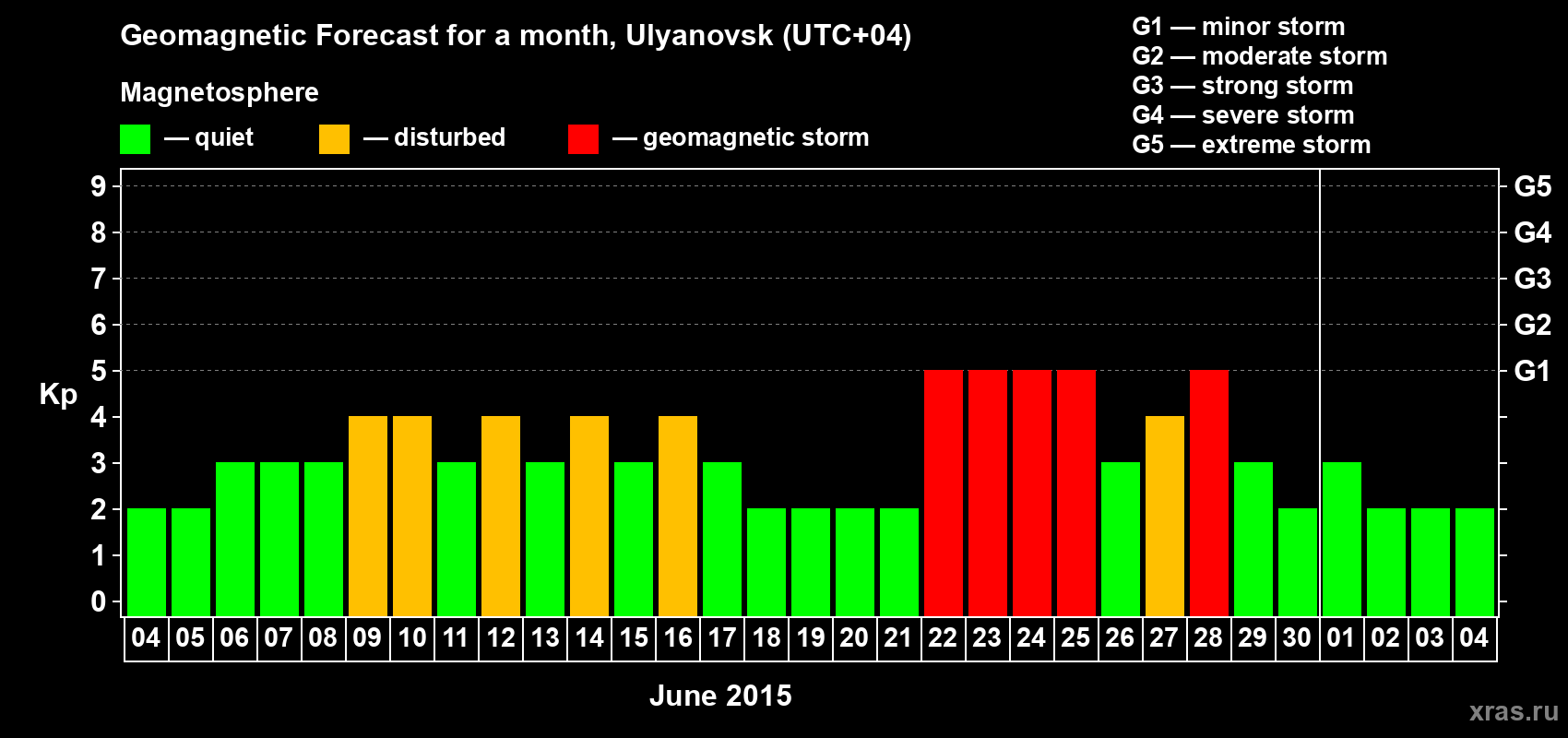Click the Kp value 7 axis label

[x=99, y=279]
